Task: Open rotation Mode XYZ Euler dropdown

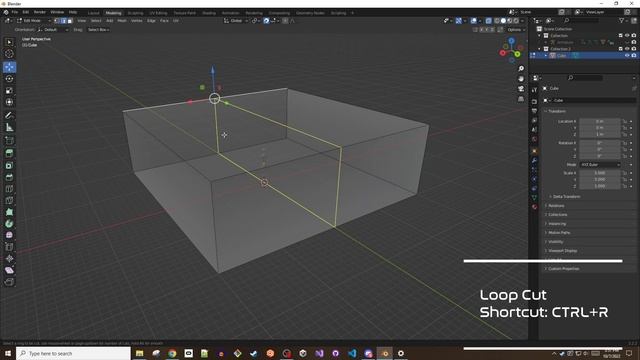Action: coord(600,164)
